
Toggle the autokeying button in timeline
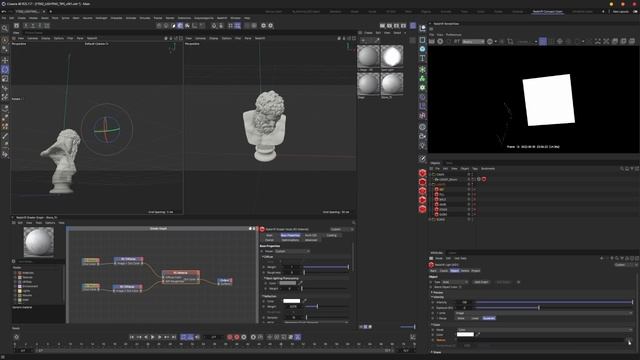pos(237,337)
